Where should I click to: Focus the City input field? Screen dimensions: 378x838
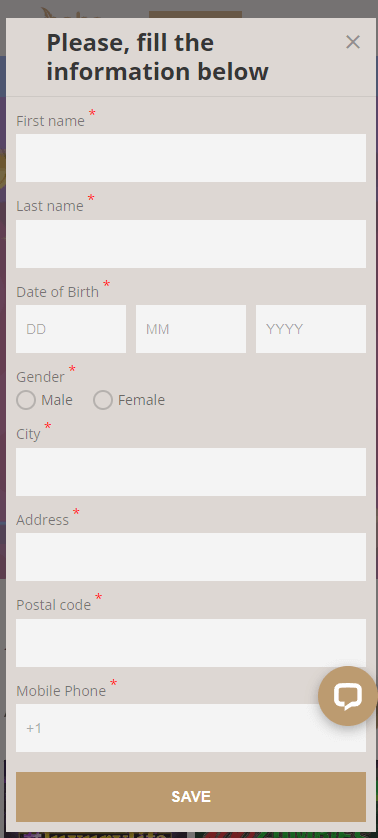191,472
